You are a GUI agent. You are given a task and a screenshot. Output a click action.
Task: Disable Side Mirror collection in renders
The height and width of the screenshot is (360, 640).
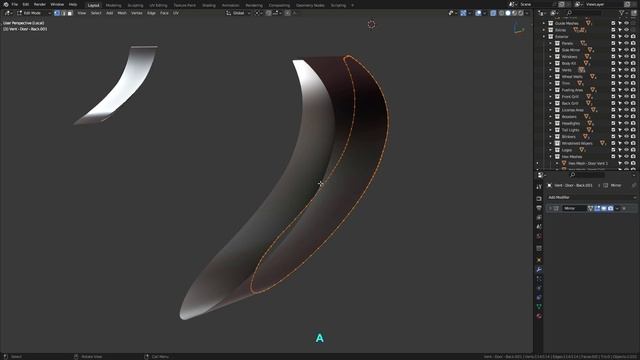pyautogui.click(x=633, y=50)
